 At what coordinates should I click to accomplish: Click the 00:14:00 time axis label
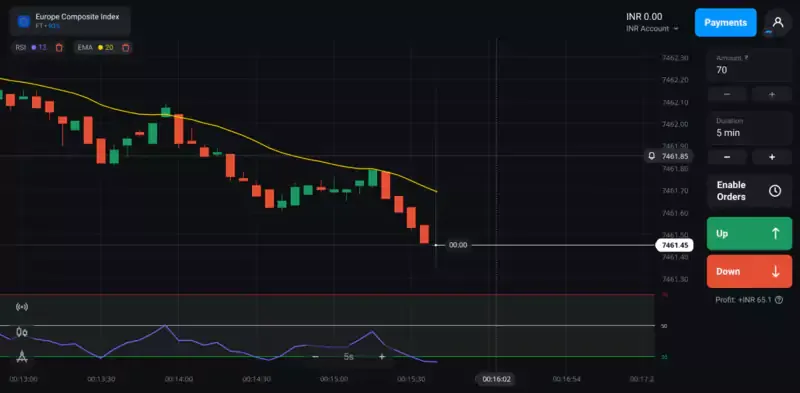[x=179, y=379]
